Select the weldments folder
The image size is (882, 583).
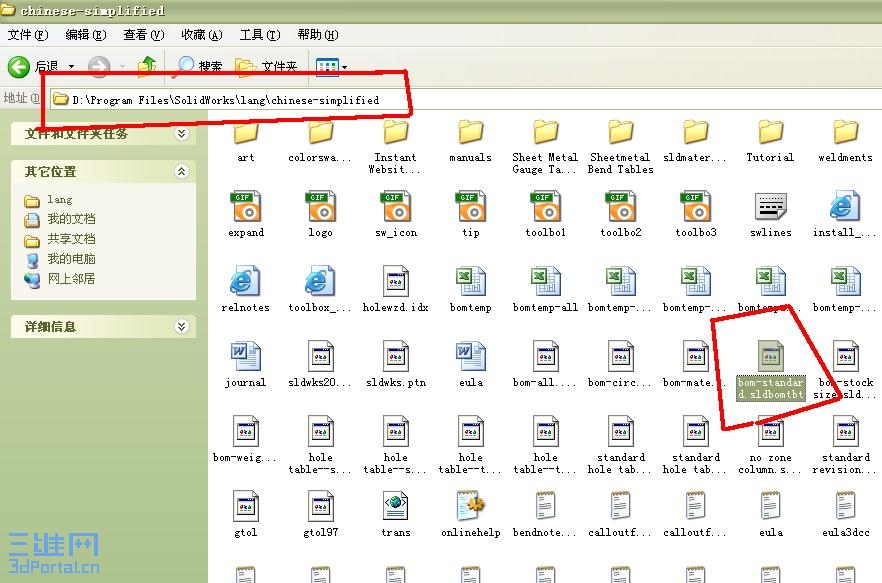pos(845,141)
